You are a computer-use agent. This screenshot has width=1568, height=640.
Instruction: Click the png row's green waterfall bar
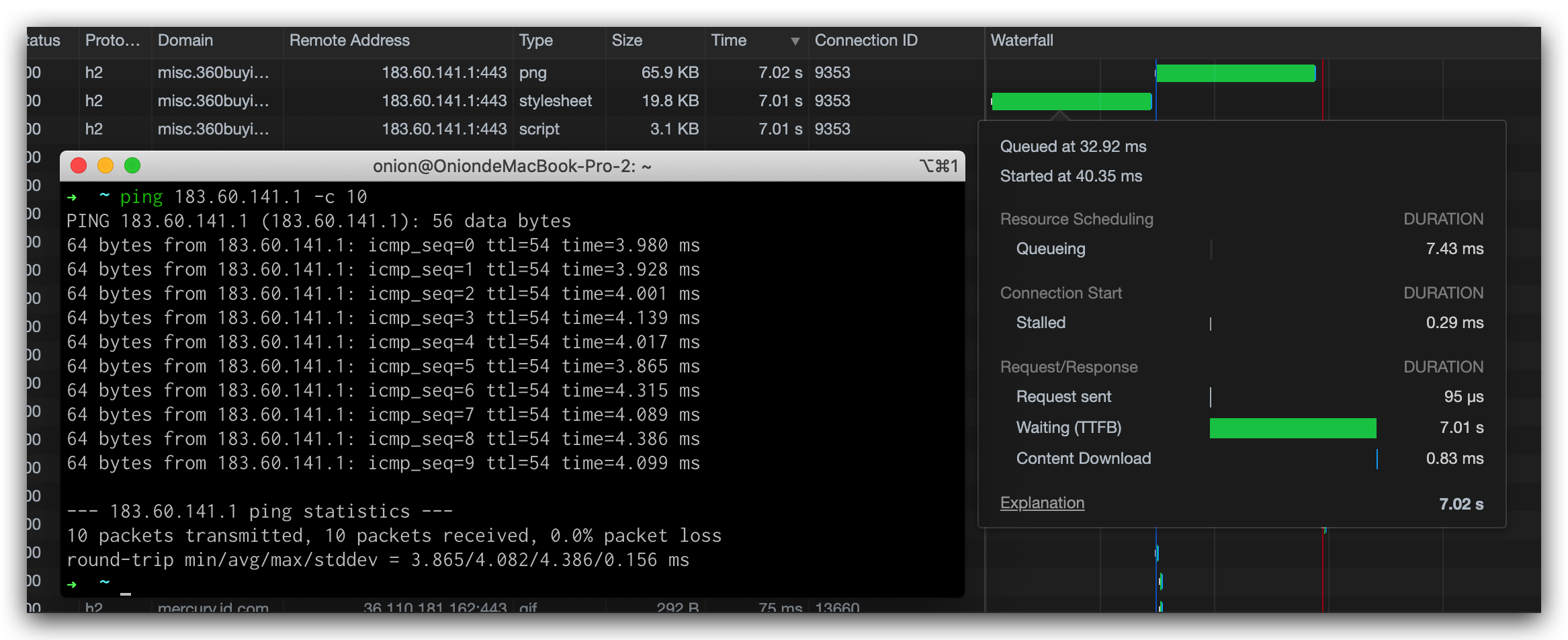pyautogui.click(x=1235, y=73)
